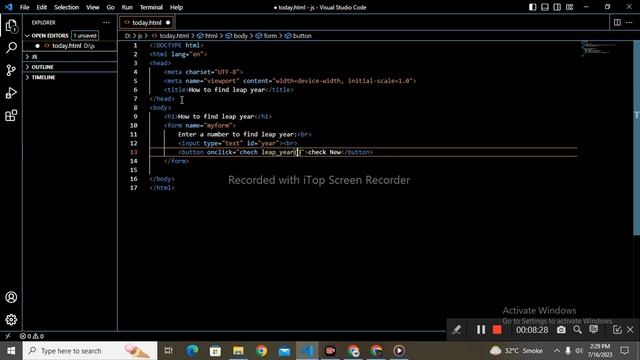This screenshot has height=360, width=640.
Task: Open the Extensions view
Action: click(11, 116)
